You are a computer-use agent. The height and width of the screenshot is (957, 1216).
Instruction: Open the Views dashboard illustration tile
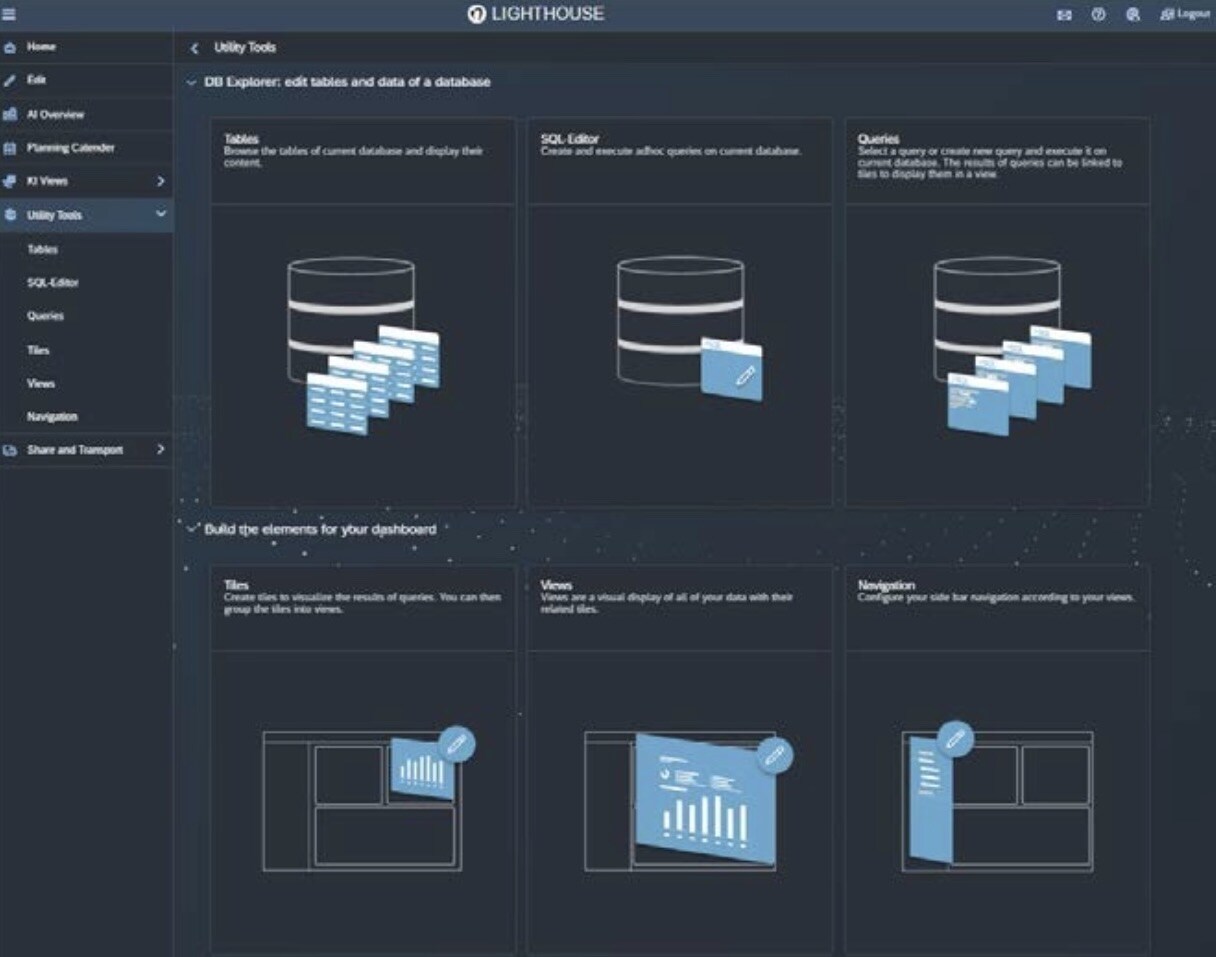680,800
